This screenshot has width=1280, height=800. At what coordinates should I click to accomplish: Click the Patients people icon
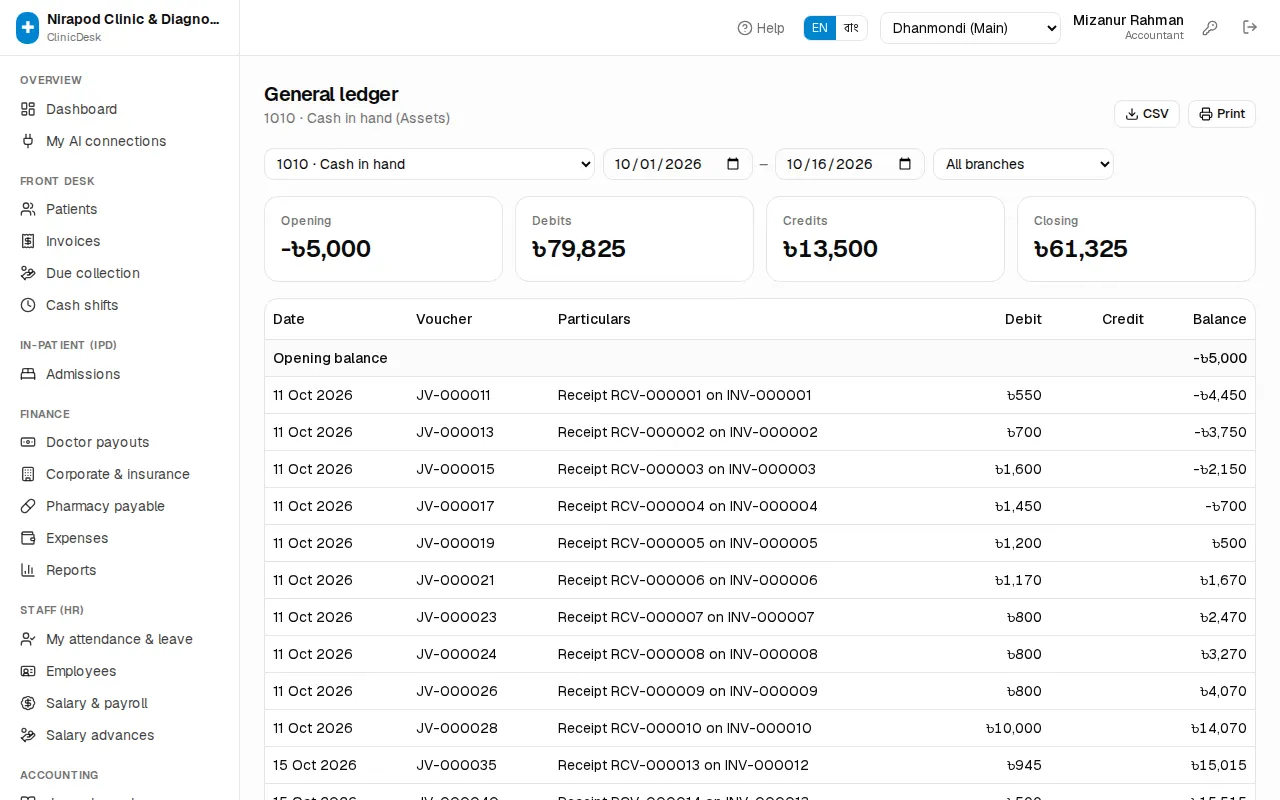(x=28, y=209)
